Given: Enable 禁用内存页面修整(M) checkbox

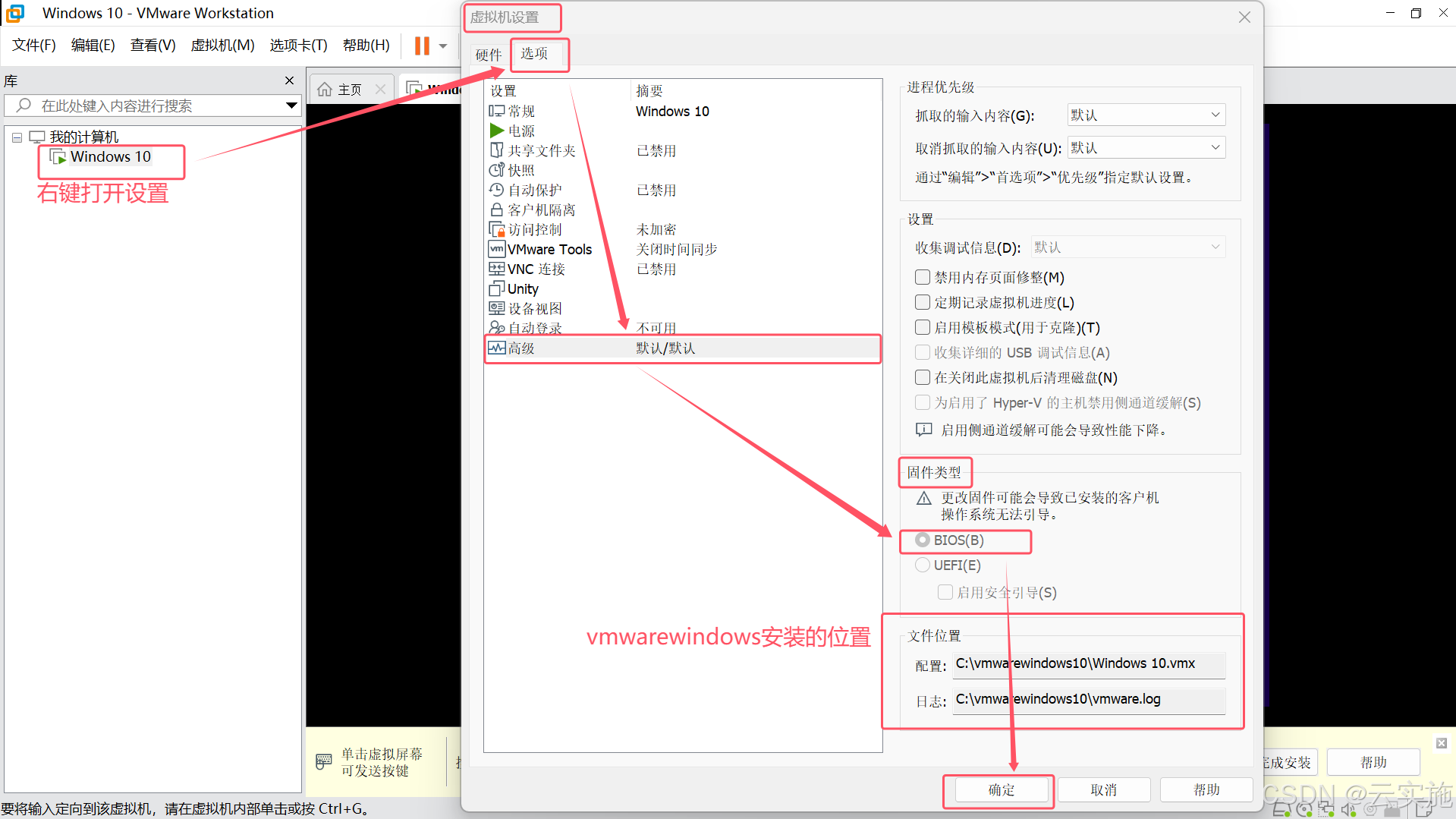Looking at the screenshot, I should coord(923,277).
